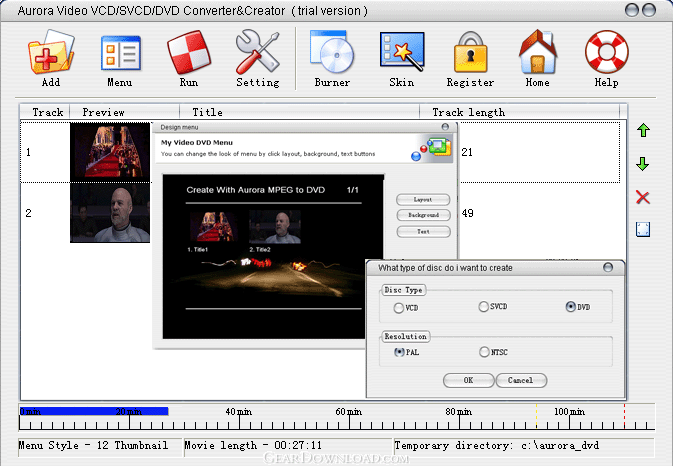Screen dimensions: 673x466
Task: Open the Menu design tool
Action: pos(121,53)
